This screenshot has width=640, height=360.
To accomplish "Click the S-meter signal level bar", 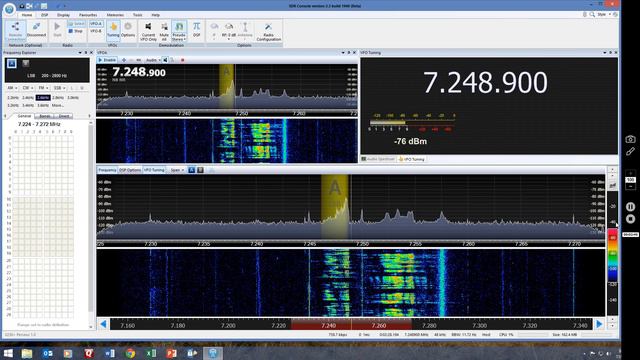I will point(411,122).
